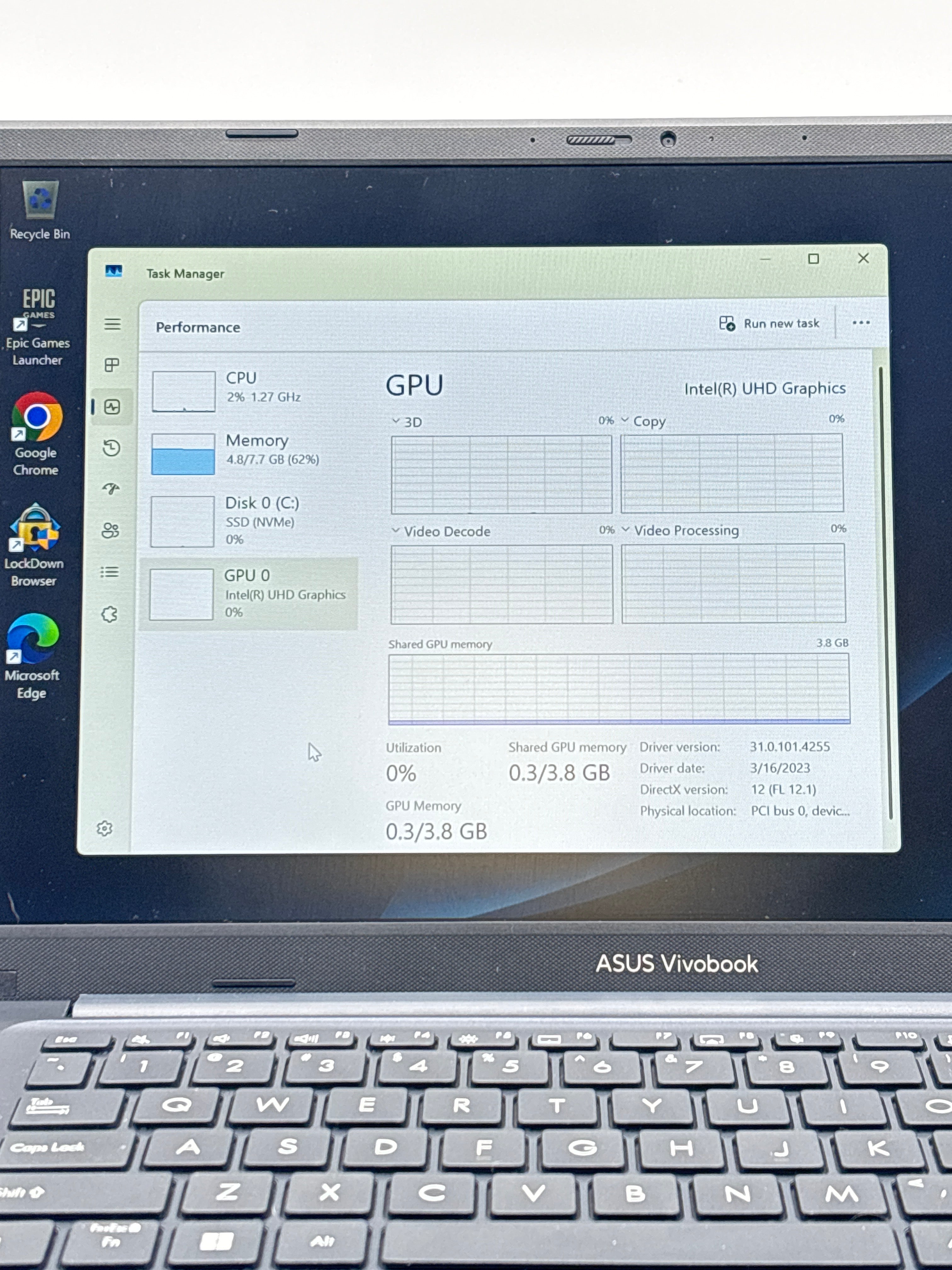Click the Video Decode utilization graph
This screenshot has width=952, height=1270.
click(x=501, y=585)
